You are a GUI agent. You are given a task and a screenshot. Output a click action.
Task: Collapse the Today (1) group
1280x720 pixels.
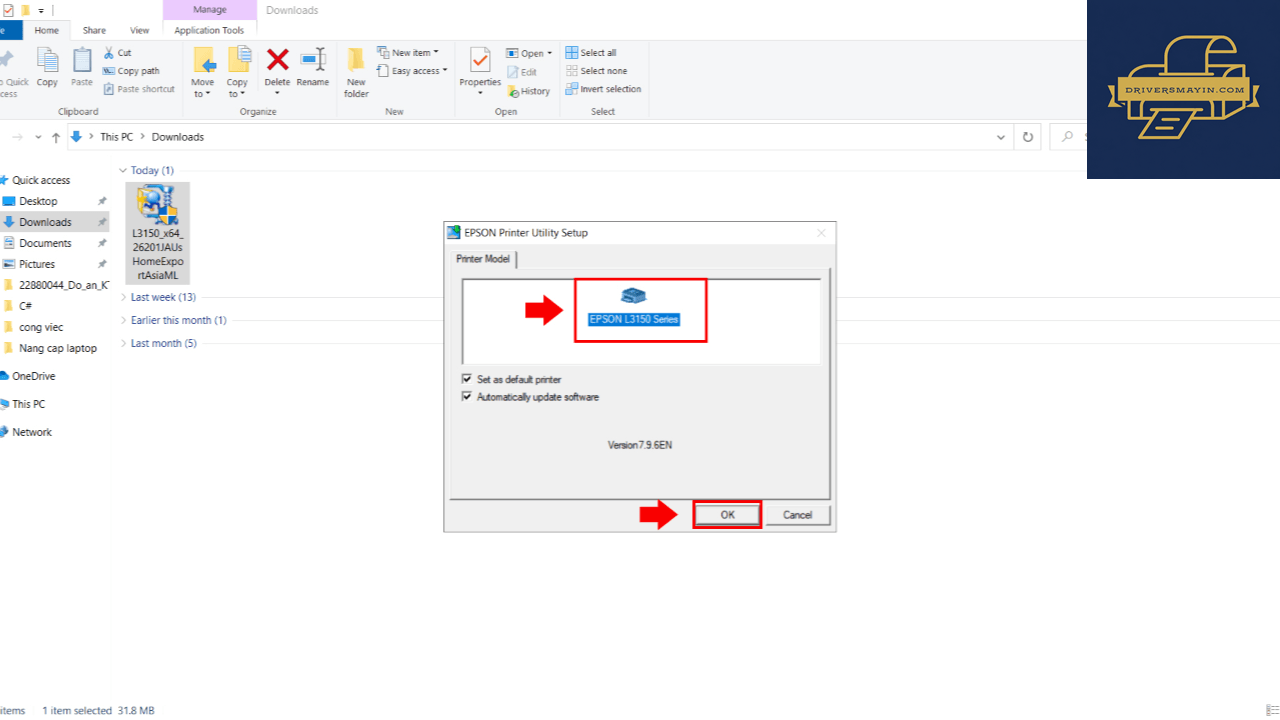coord(123,171)
